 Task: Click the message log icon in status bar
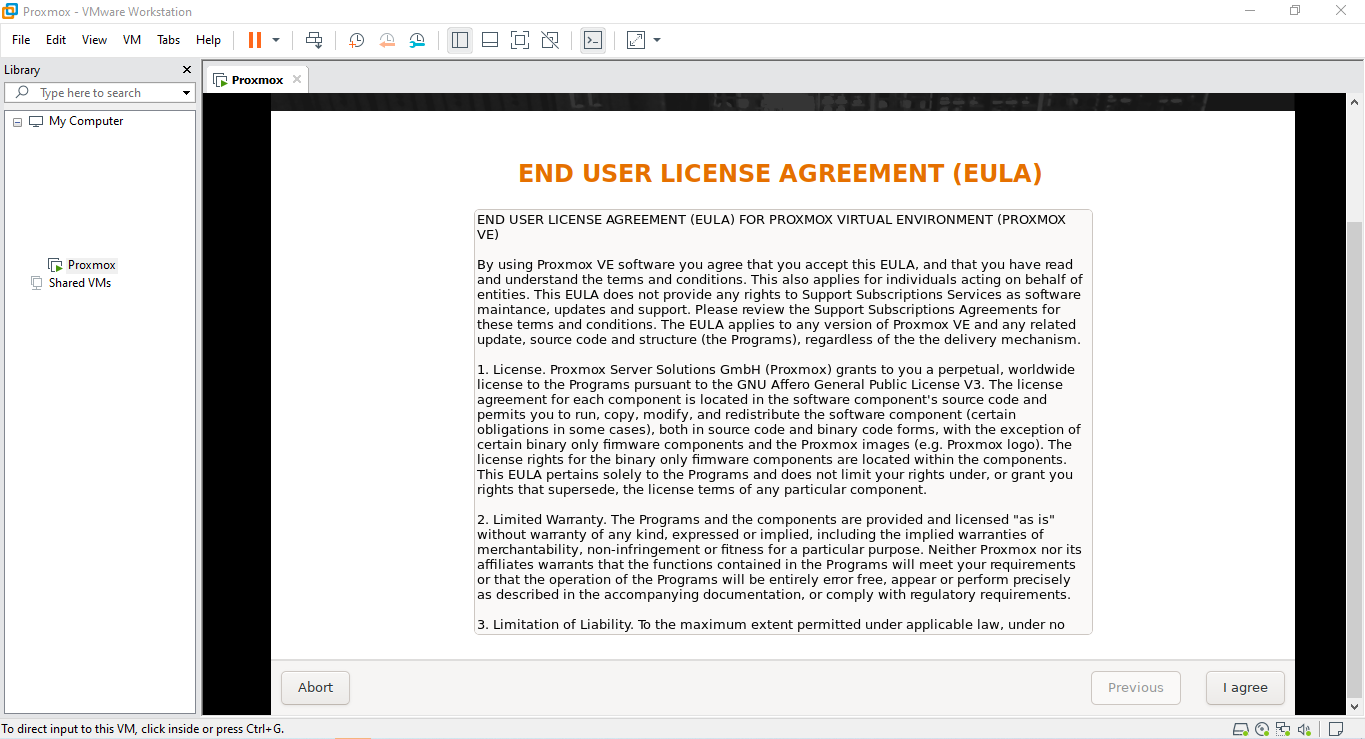(1335, 729)
